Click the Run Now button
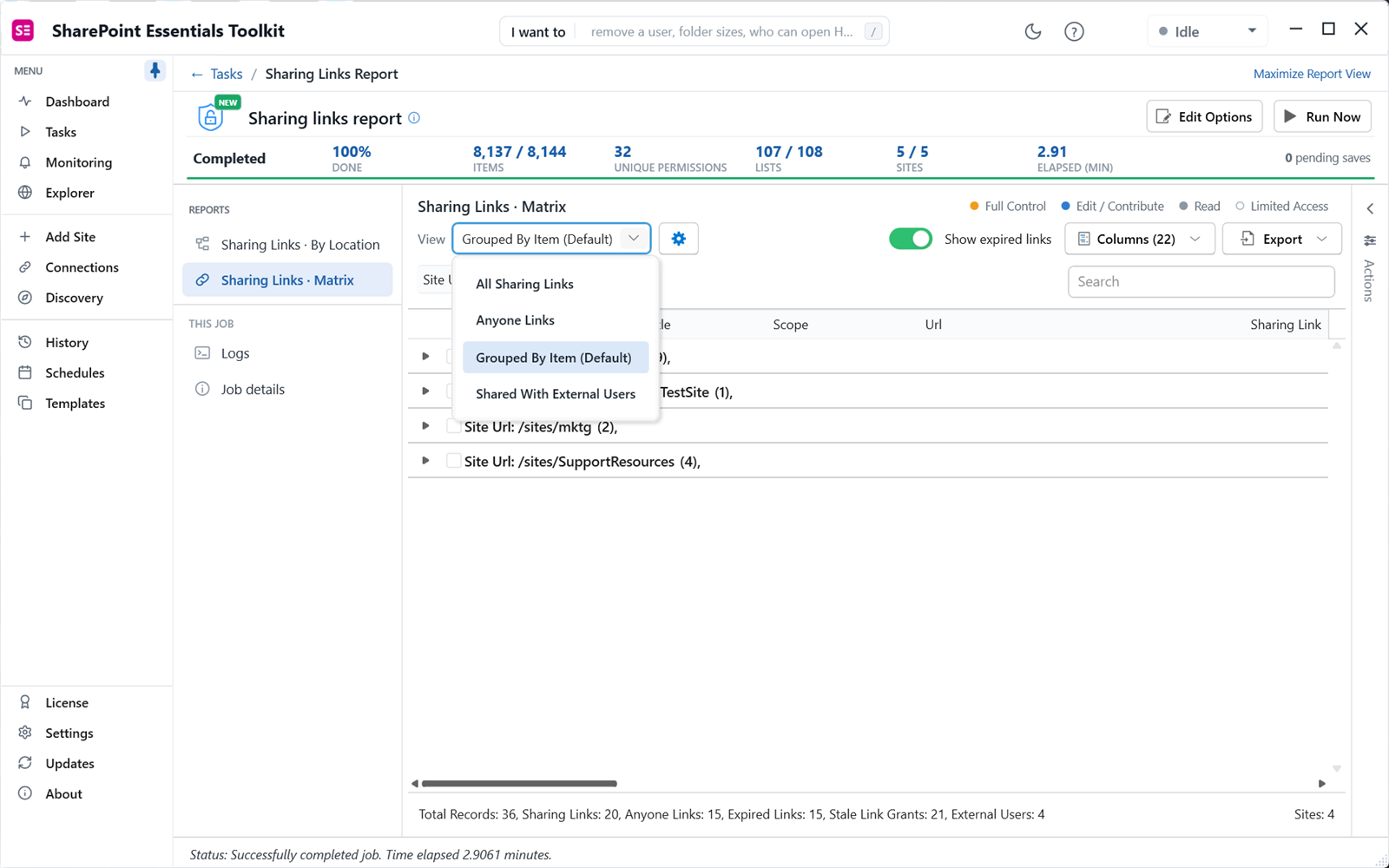The width and height of the screenshot is (1389, 868). pyautogui.click(x=1322, y=117)
